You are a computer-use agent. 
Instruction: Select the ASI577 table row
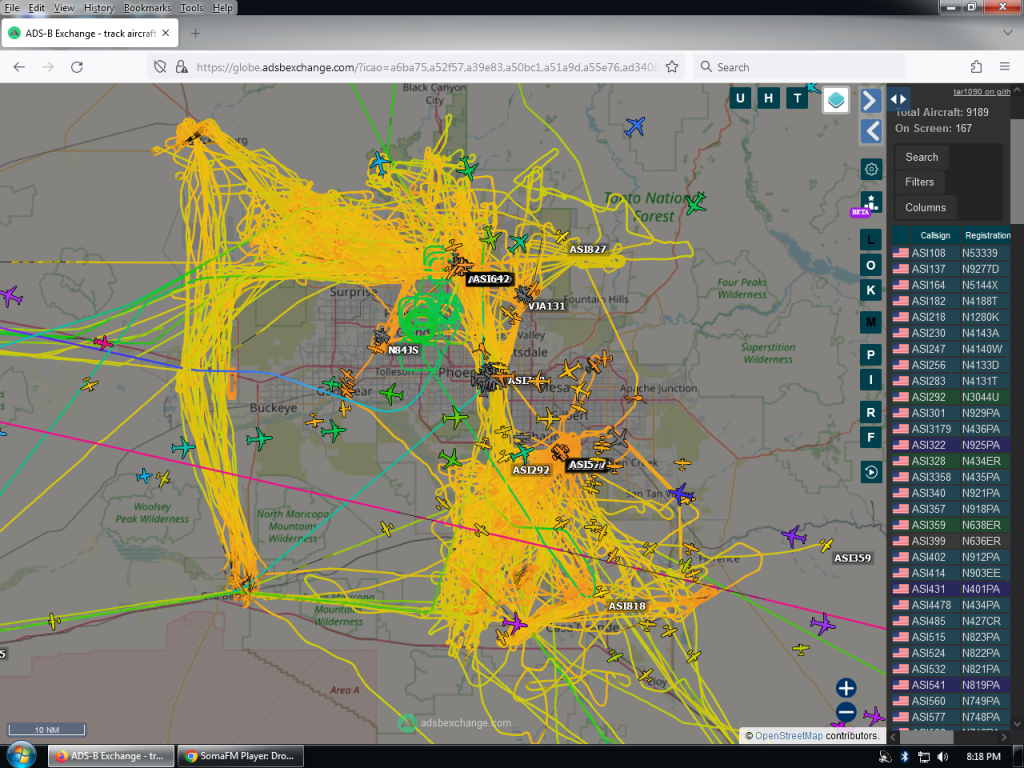952,717
